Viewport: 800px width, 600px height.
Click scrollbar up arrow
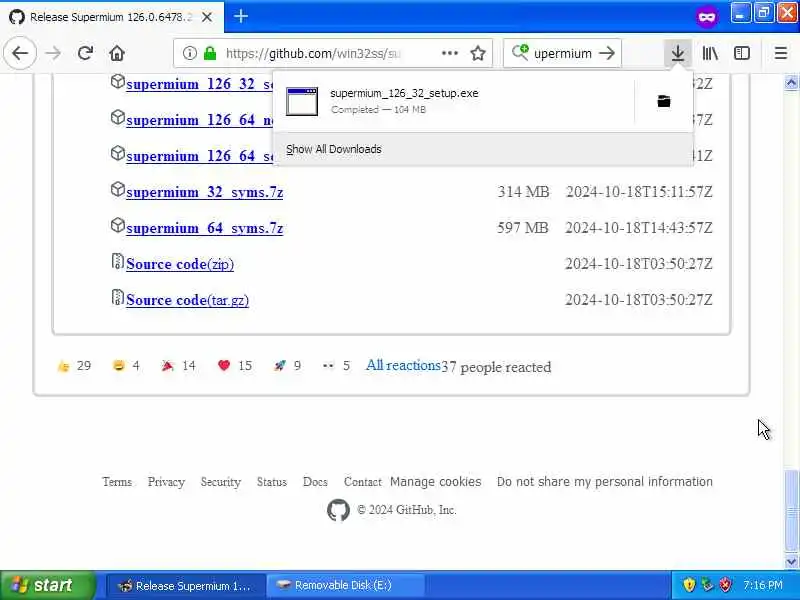click(x=791, y=82)
